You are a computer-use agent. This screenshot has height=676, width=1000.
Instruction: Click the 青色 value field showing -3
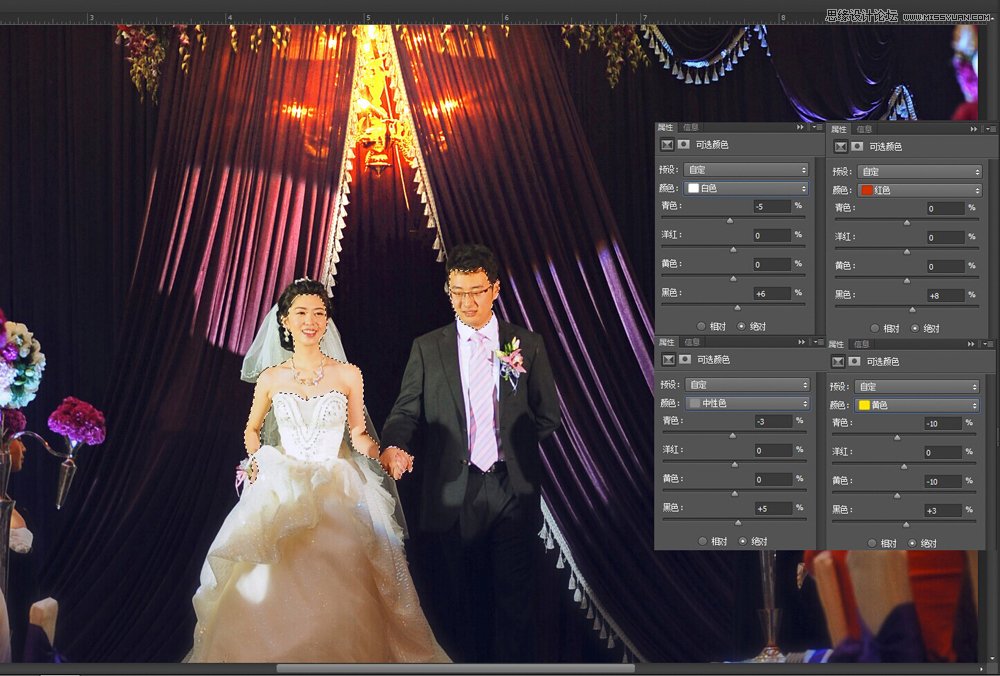click(773, 422)
